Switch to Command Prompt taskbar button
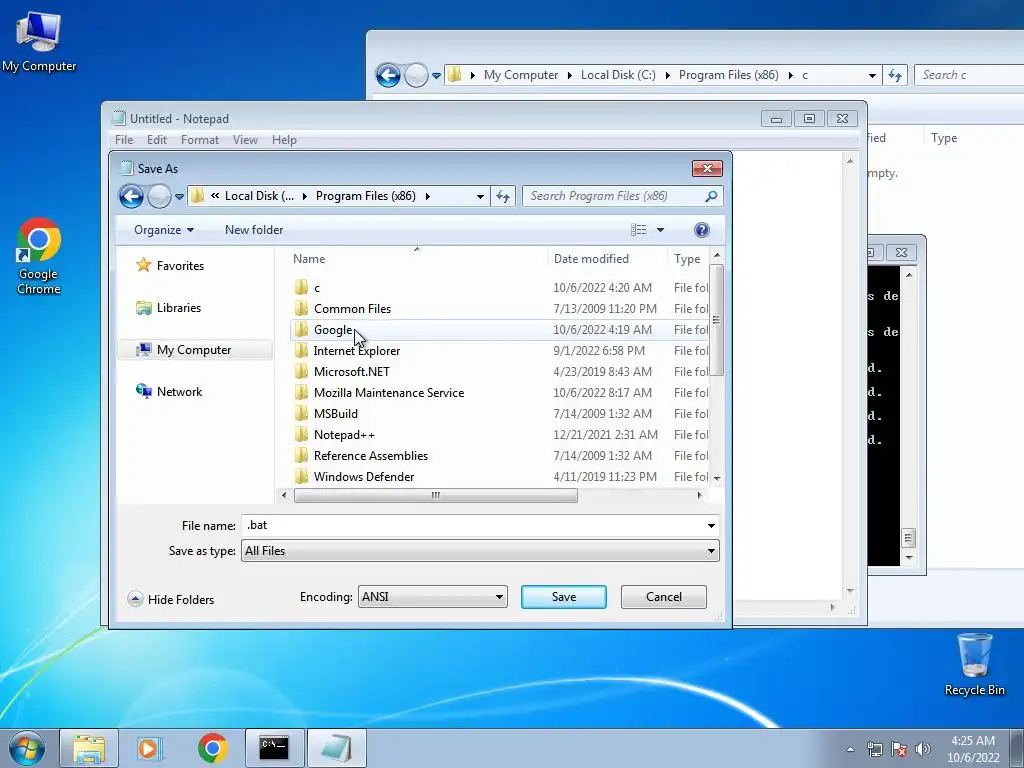This screenshot has height=768, width=1024. tap(274, 748)
